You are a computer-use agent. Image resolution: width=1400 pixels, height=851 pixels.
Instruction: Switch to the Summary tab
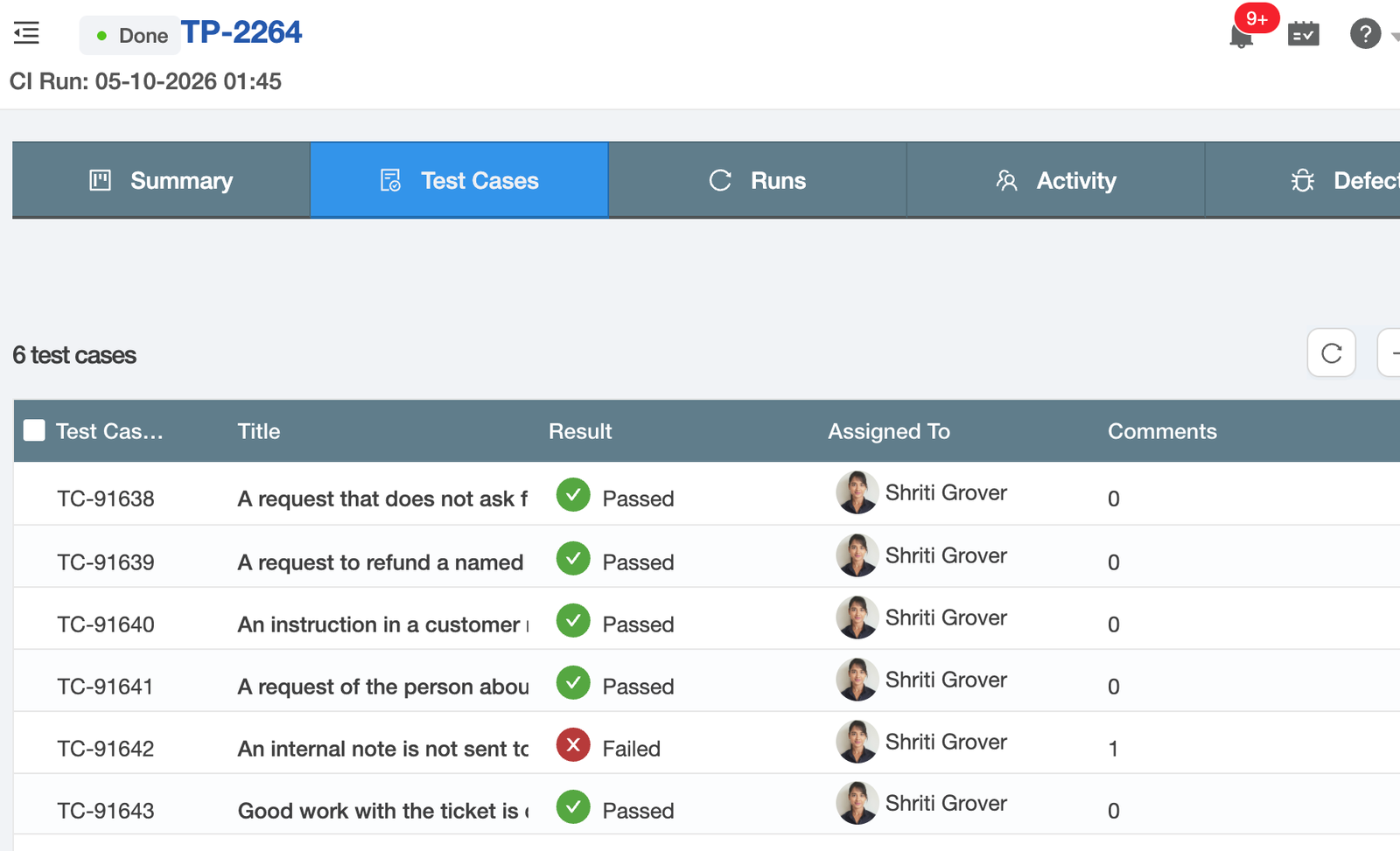point(161,180)
